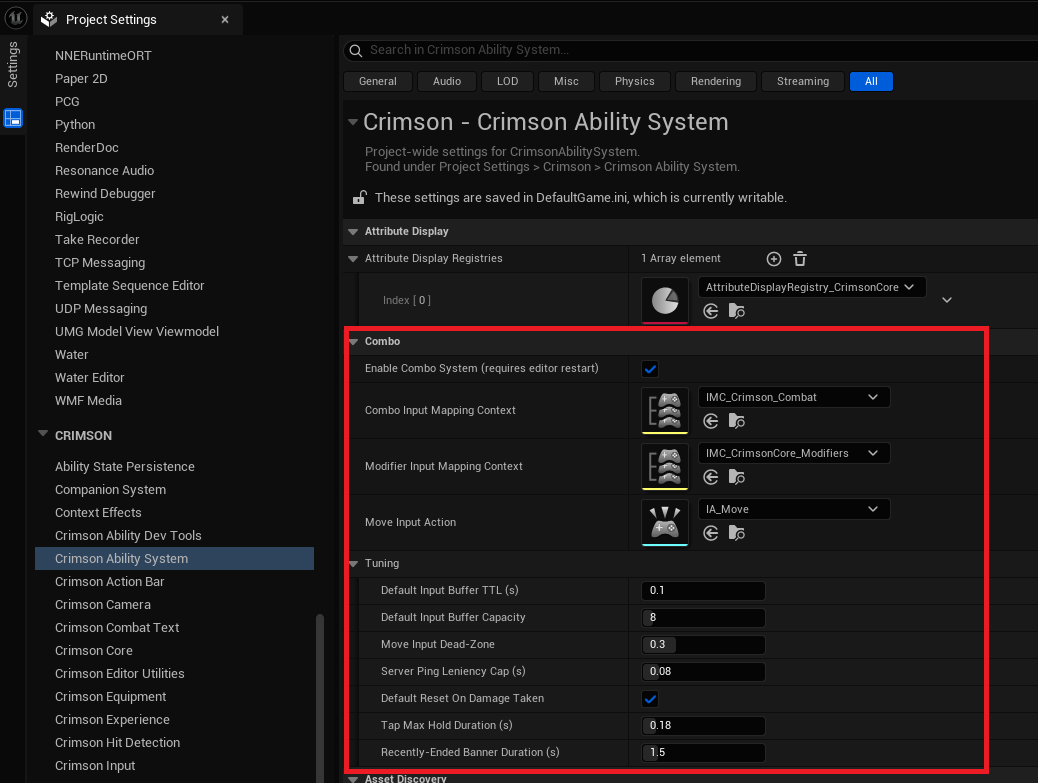Open Water Editor settings
Viewport: 1038px width, 783px height.
(89, 378)
